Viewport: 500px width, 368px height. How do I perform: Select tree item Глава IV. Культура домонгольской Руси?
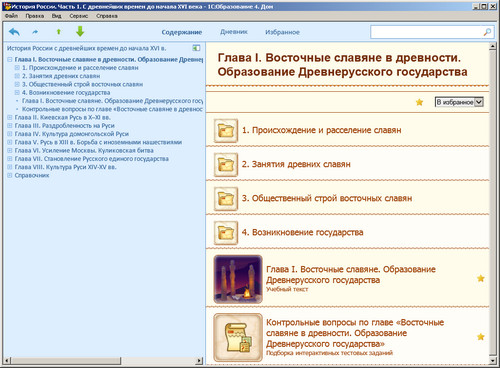72,134
